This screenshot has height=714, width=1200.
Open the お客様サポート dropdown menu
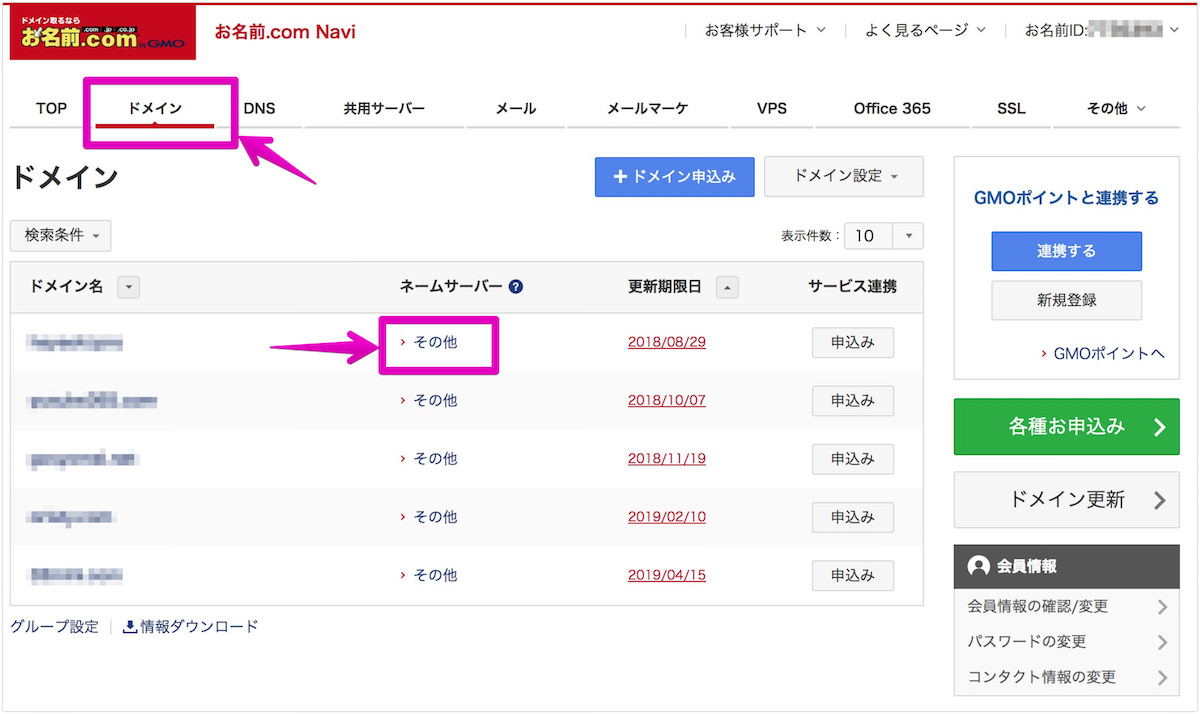tap(766, 30)
